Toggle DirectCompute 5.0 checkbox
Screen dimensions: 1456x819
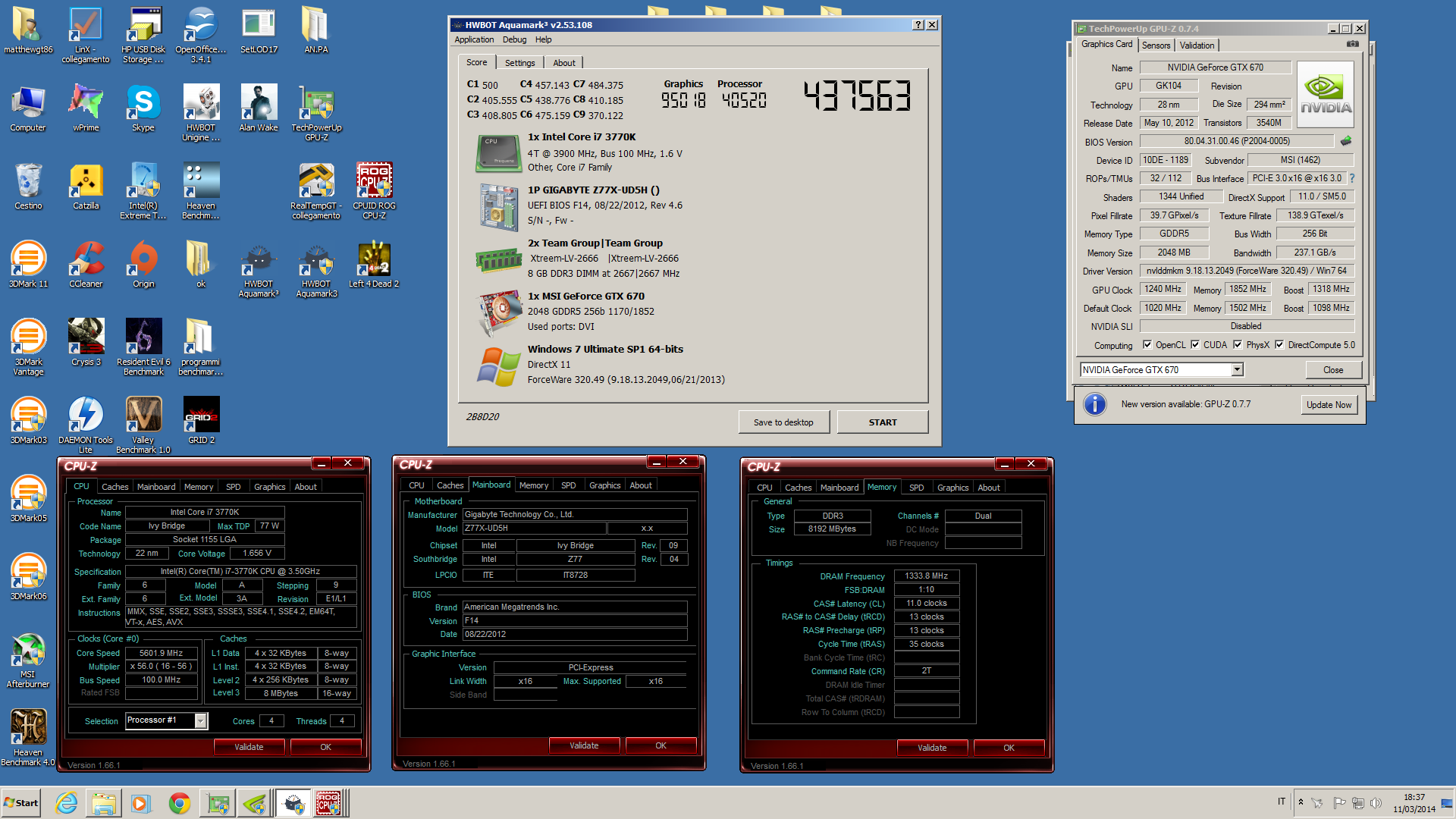click(1279, 345)
